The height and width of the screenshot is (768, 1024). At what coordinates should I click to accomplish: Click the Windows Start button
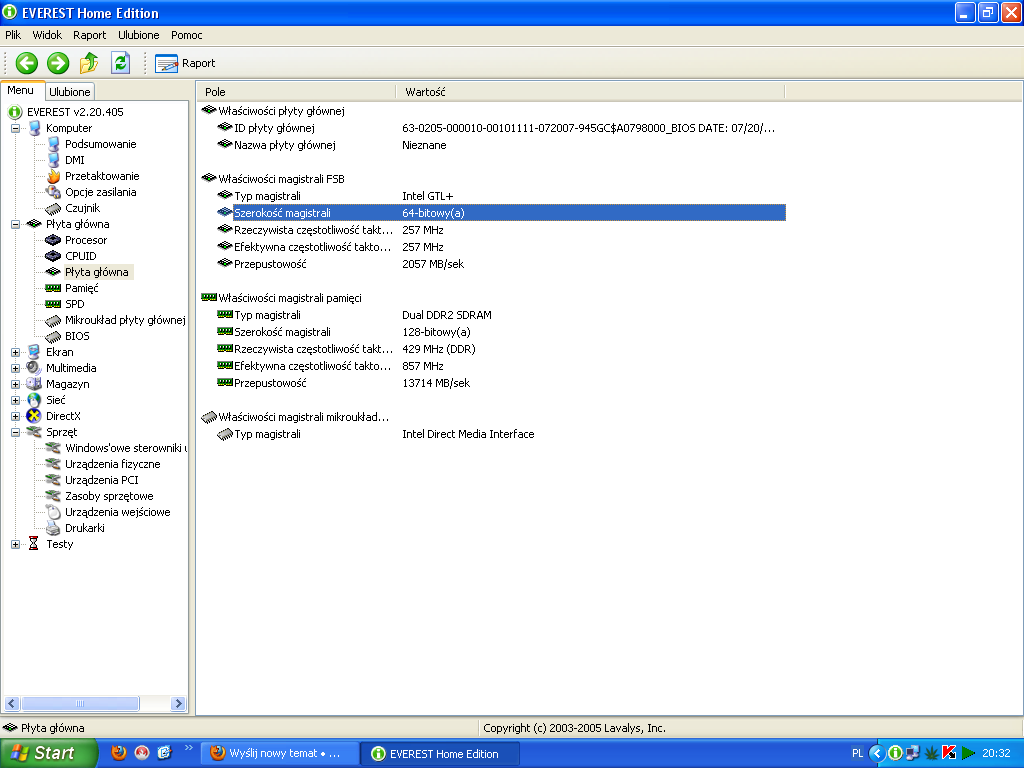[47, 754]
